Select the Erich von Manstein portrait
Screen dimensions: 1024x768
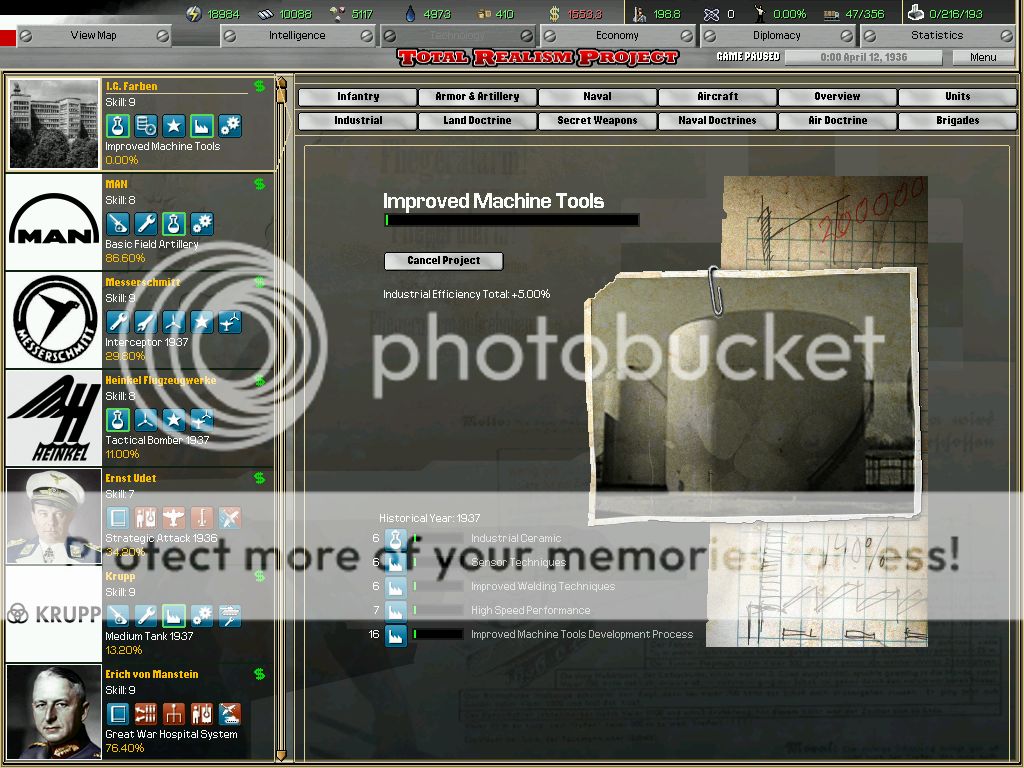[54, 712]
